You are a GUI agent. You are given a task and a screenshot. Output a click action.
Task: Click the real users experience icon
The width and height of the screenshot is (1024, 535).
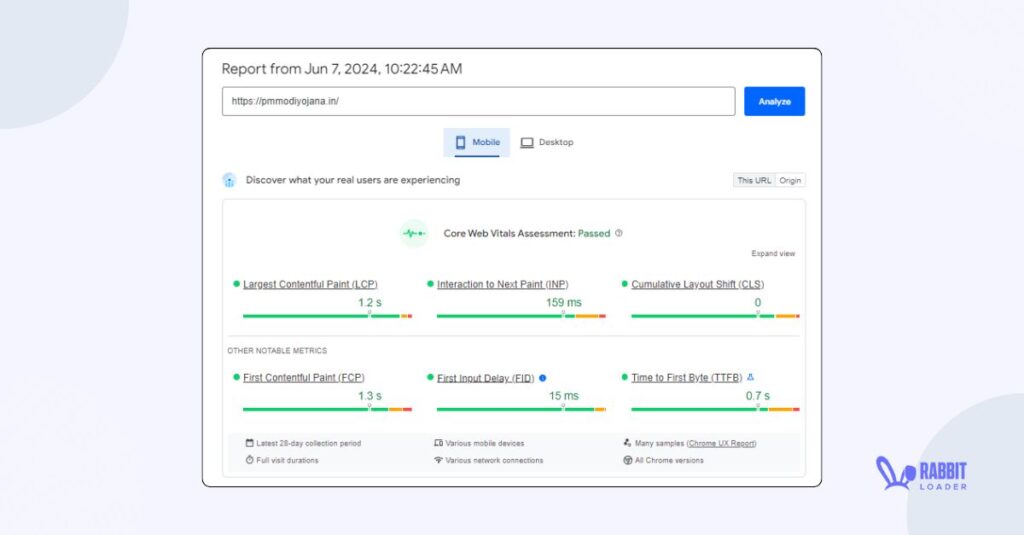[229, 180]
